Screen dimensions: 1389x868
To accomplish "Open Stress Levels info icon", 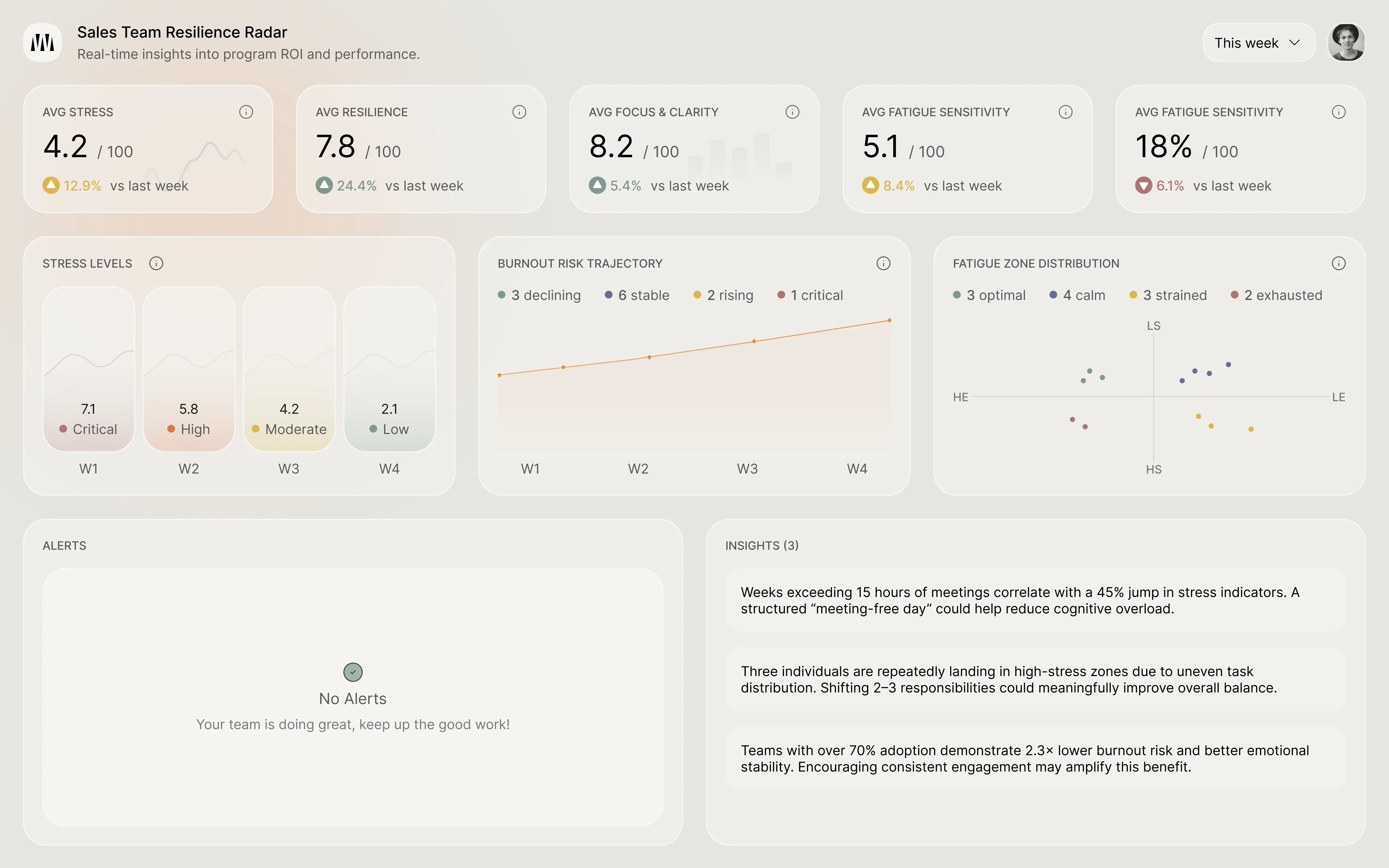I will tap(156, 264).
